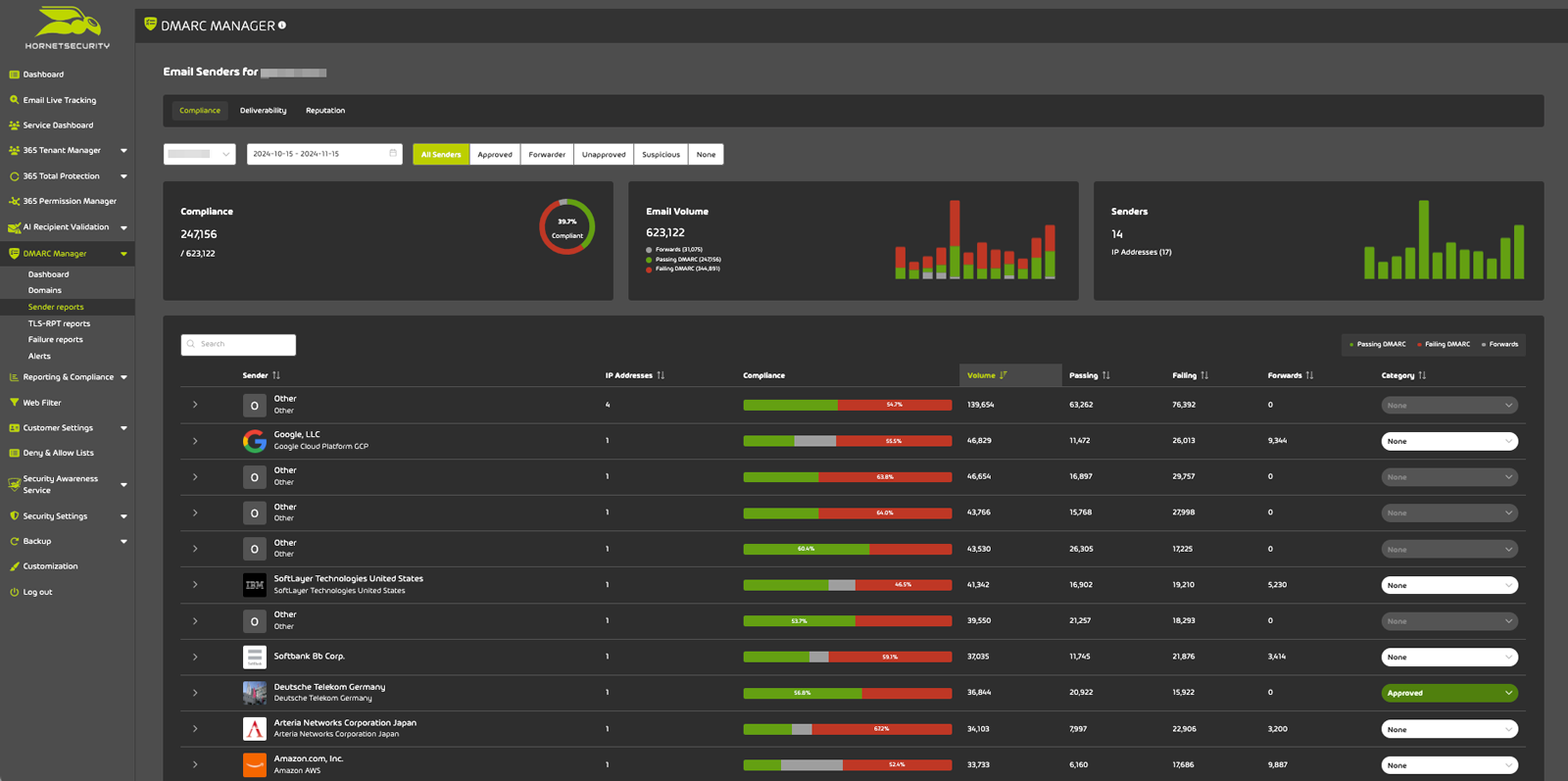Click the Hornetsecurity logo

click(67, 27)
